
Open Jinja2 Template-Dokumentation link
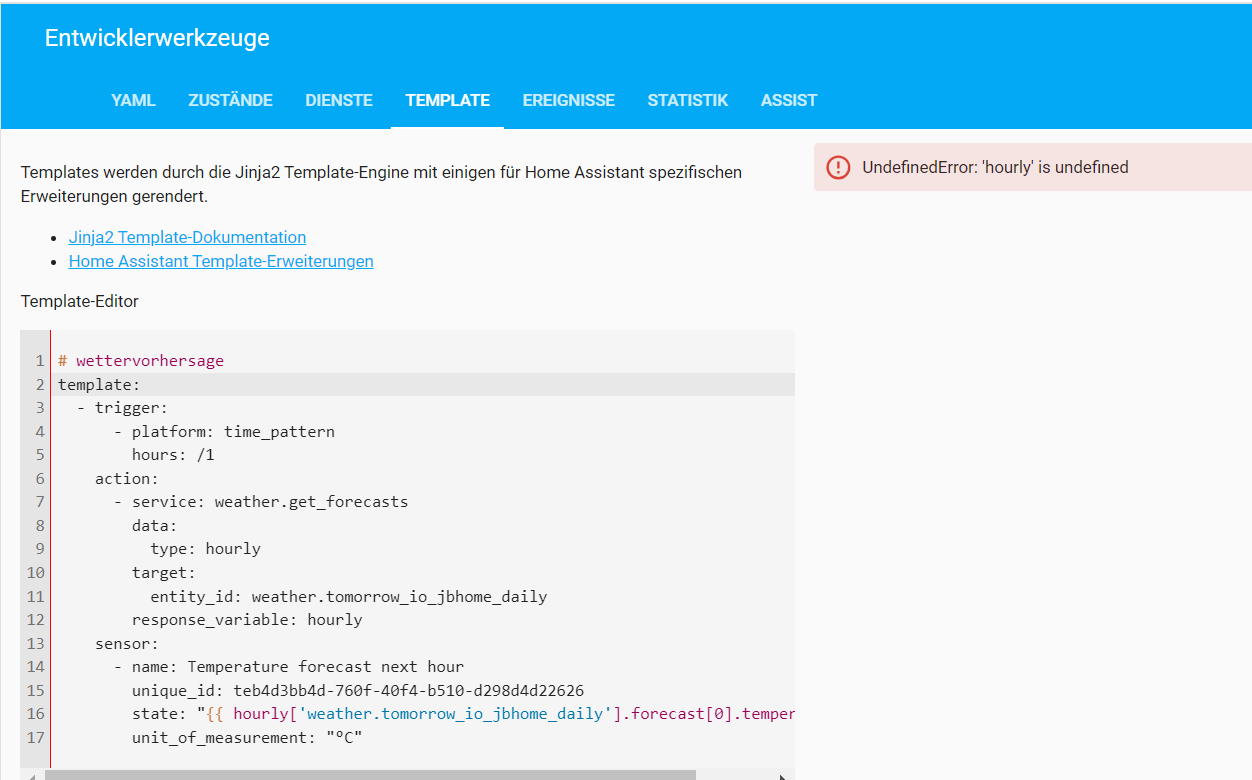point(187,237)
